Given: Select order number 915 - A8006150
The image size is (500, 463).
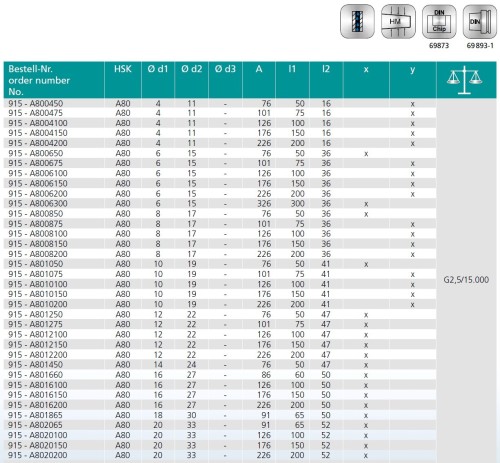Looking at the screenshot, I should 38,183.
